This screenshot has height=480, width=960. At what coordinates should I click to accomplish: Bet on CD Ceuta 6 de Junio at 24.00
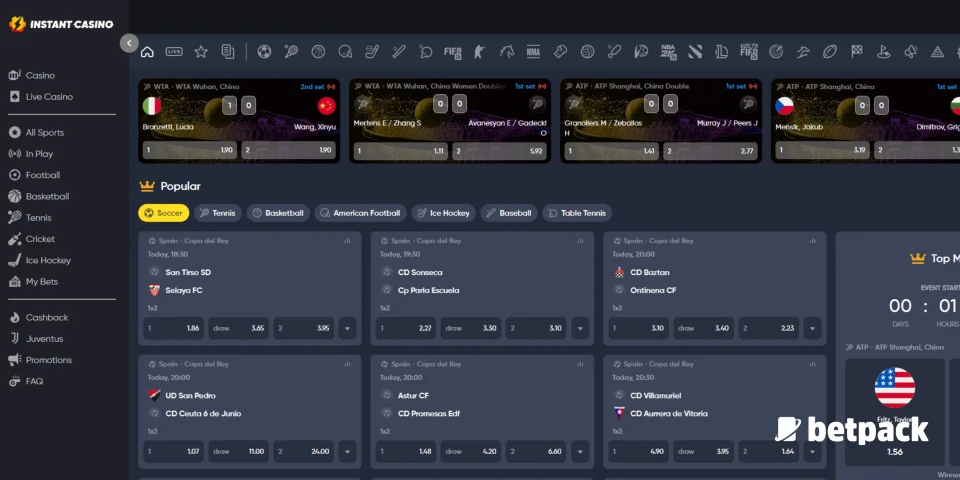click(304, 451)
